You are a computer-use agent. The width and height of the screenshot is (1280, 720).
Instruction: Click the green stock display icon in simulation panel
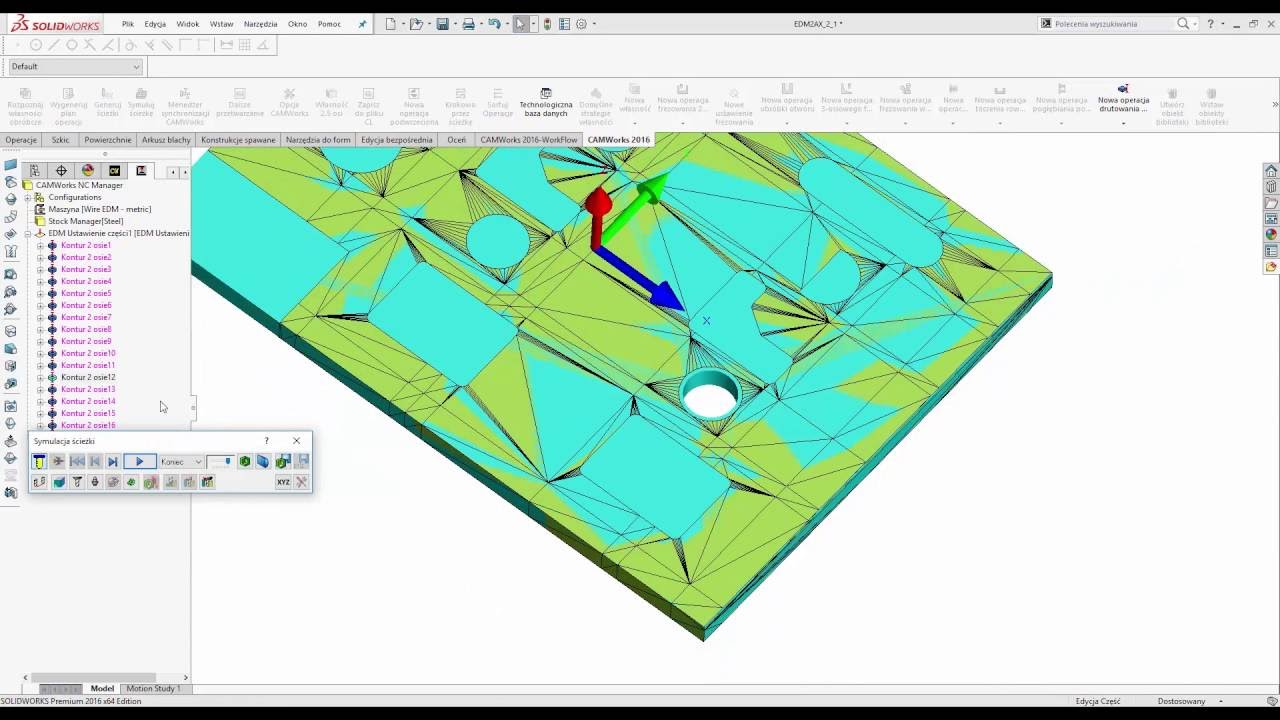245,461
